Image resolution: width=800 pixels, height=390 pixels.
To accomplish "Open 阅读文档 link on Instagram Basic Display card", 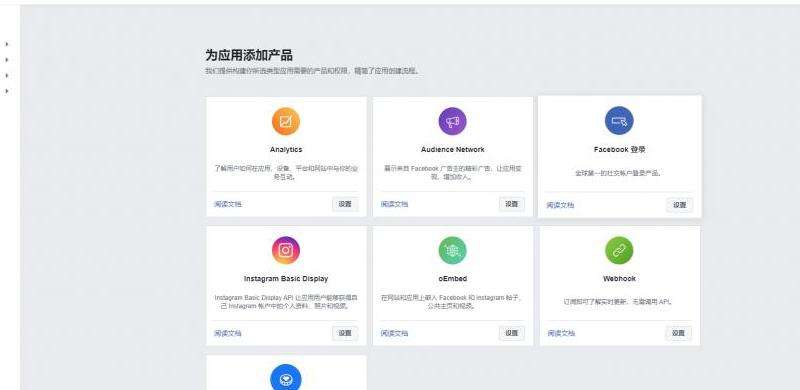I will [x=228, y=333].
